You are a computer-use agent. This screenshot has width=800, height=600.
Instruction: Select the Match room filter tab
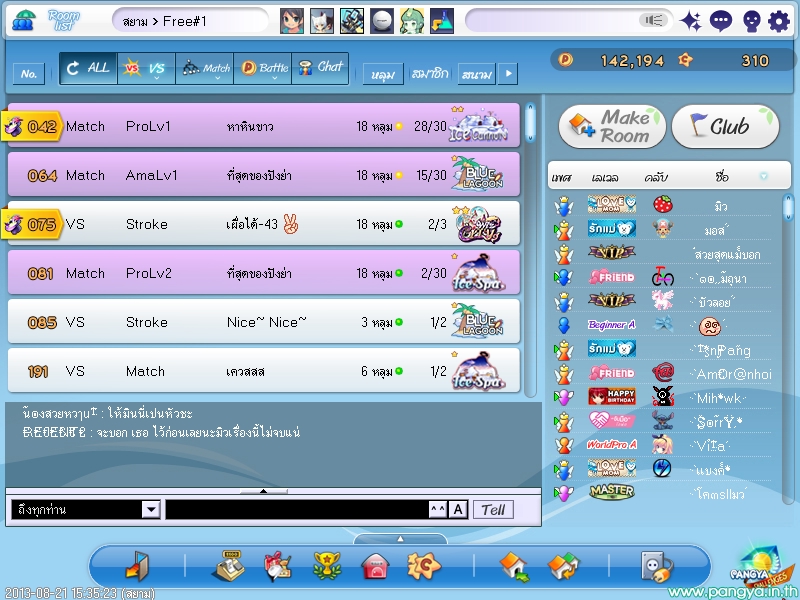[x=205, y=68]
